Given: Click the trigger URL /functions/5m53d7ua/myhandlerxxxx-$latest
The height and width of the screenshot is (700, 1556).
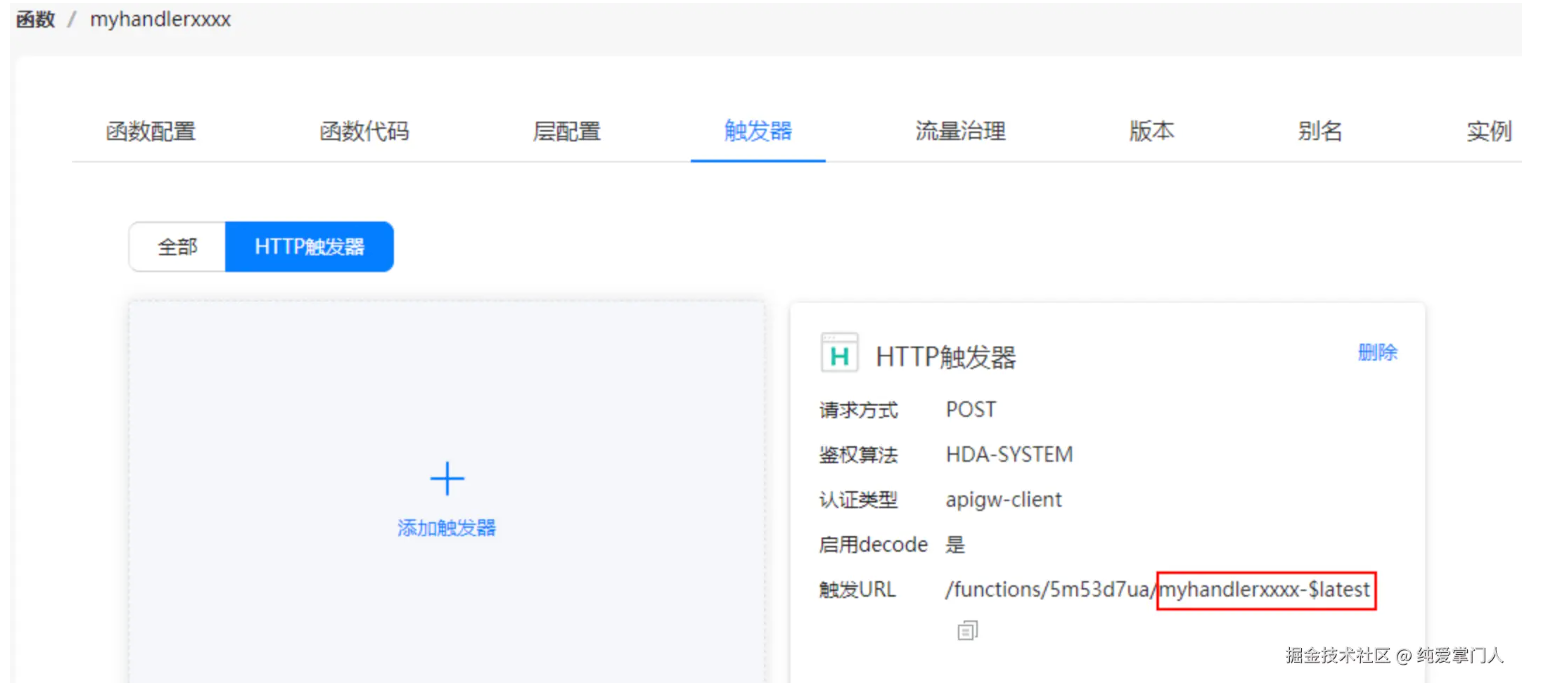Looking at the screenshot, I should pos(1158,590).
